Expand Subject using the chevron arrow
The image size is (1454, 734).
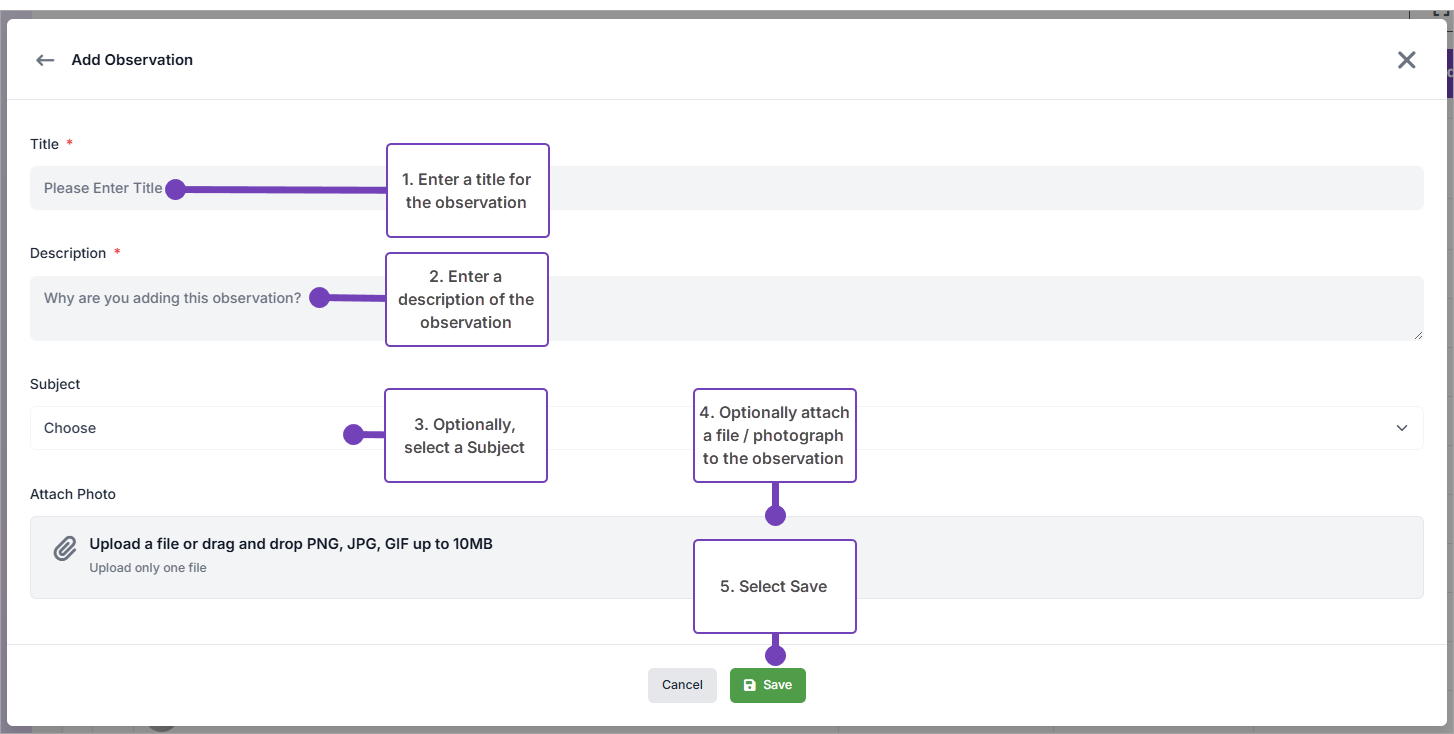(1402, 428)
